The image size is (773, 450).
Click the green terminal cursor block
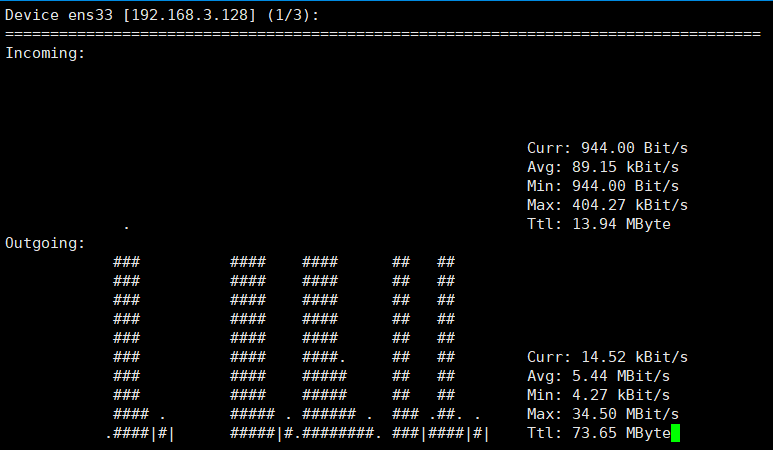pyautogui.click(x=675, y=433)
